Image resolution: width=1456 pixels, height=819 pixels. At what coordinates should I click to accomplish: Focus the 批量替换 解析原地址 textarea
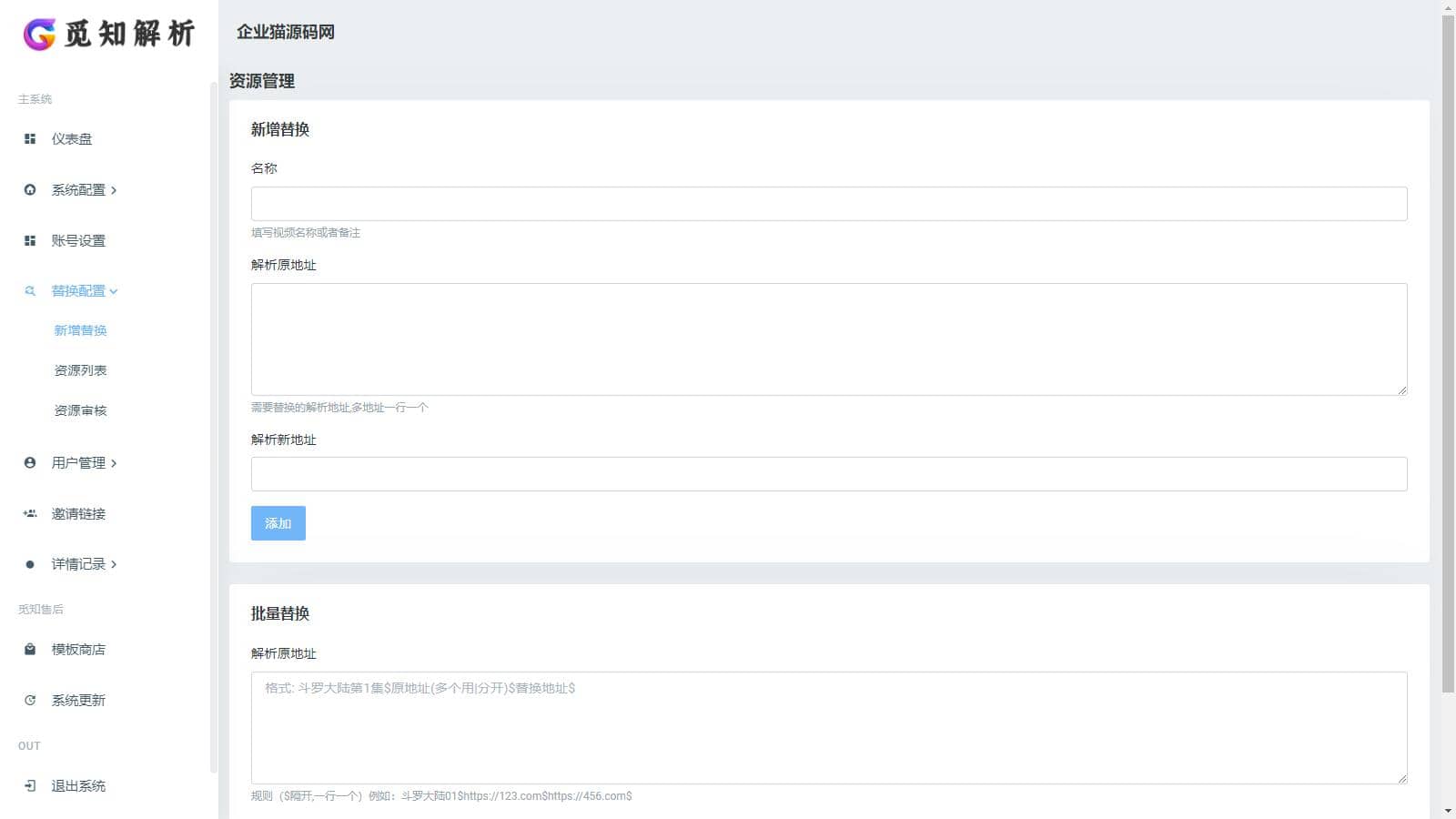coord(829,728)
